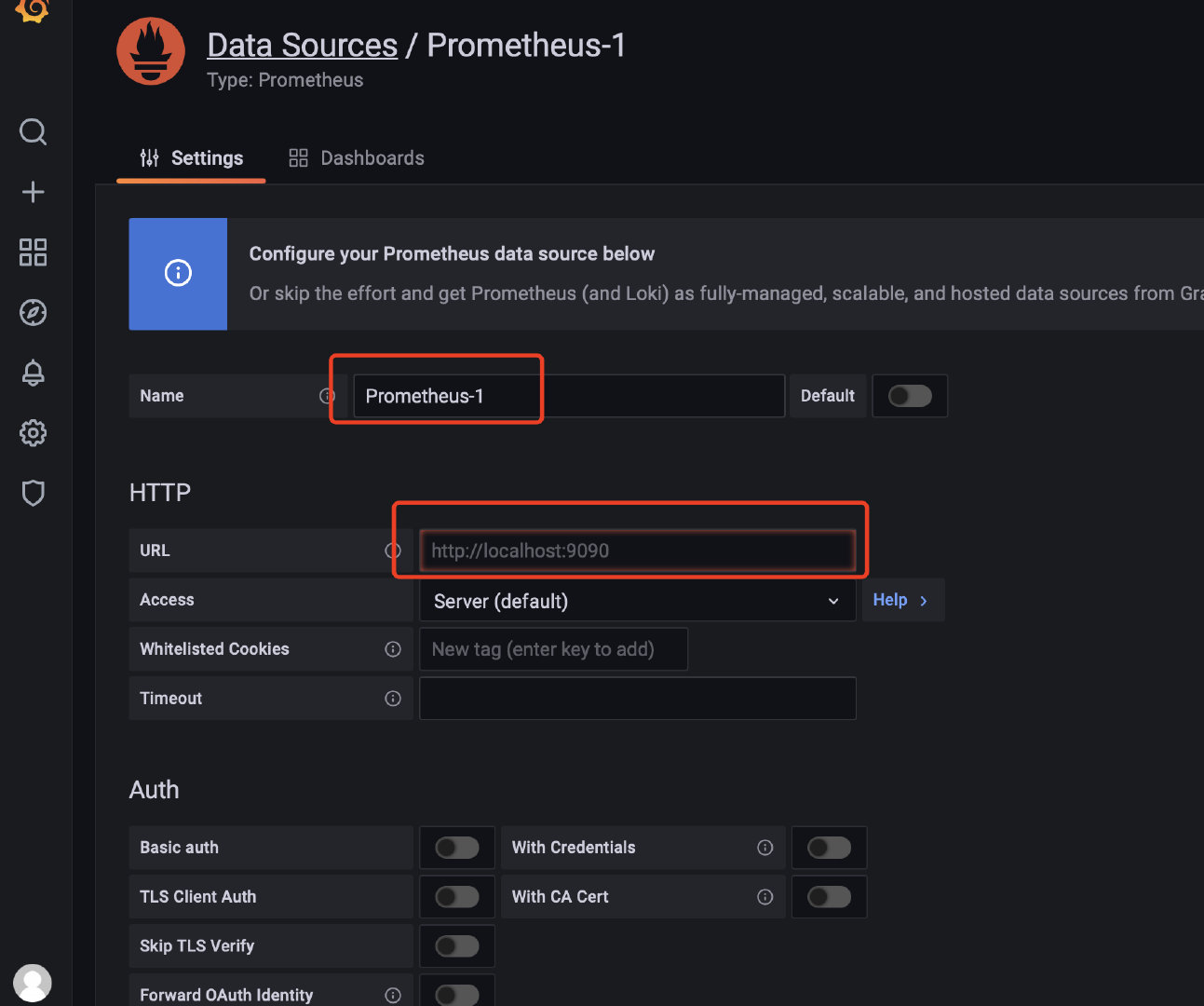This screenshot has height=1006, width=1204.
Task: Open the Access method dropdown
Action: [x=637, y=601]
